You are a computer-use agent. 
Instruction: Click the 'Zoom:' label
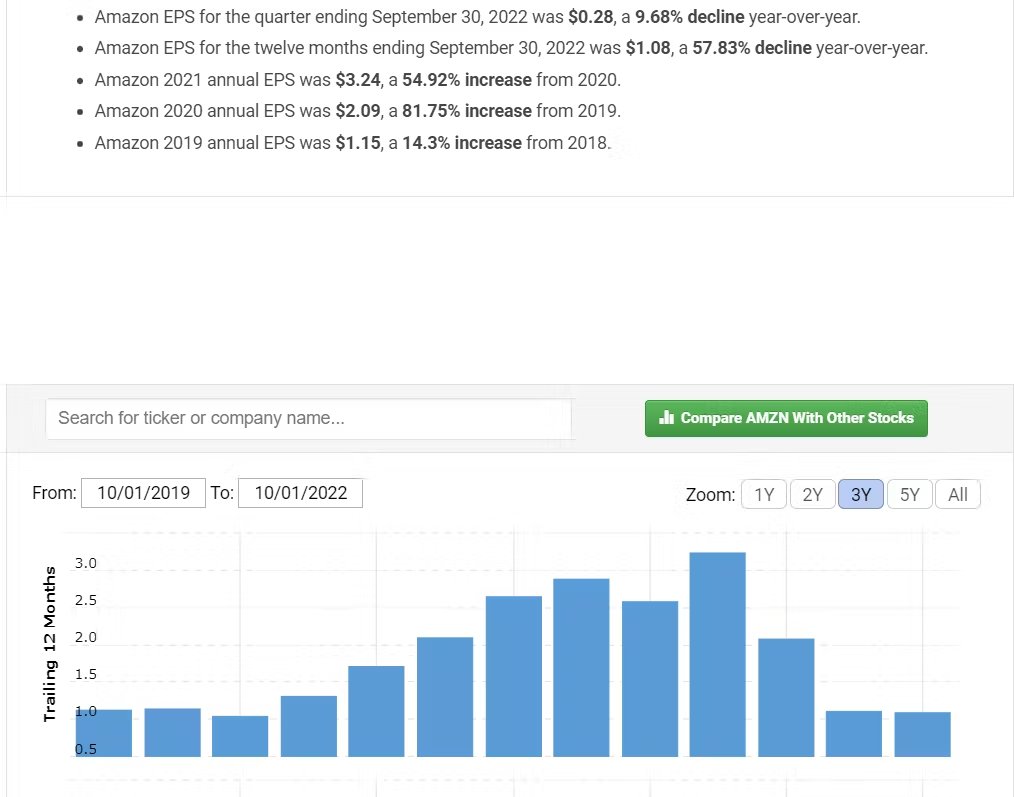[710, 495]
